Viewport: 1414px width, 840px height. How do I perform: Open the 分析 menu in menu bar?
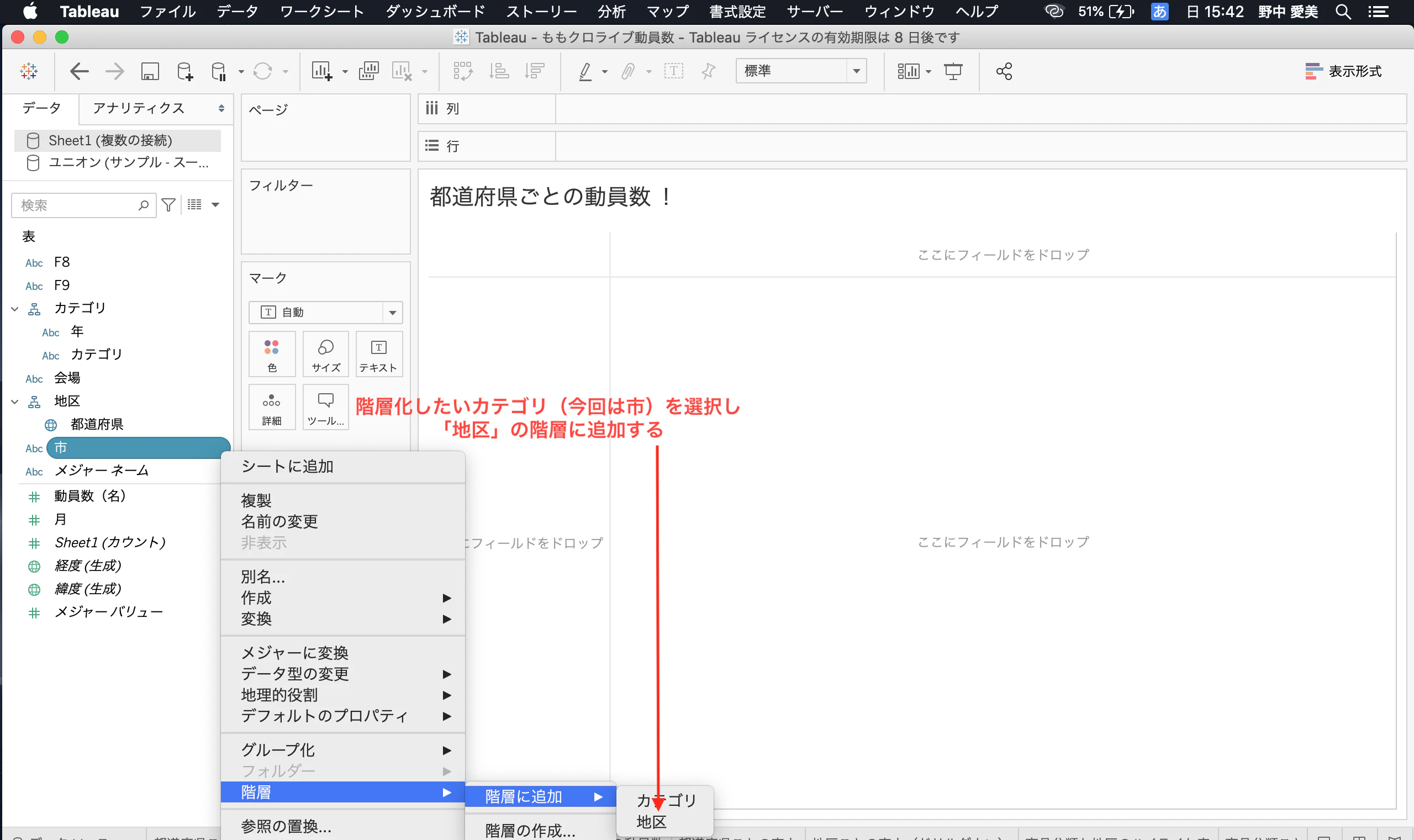612,11
